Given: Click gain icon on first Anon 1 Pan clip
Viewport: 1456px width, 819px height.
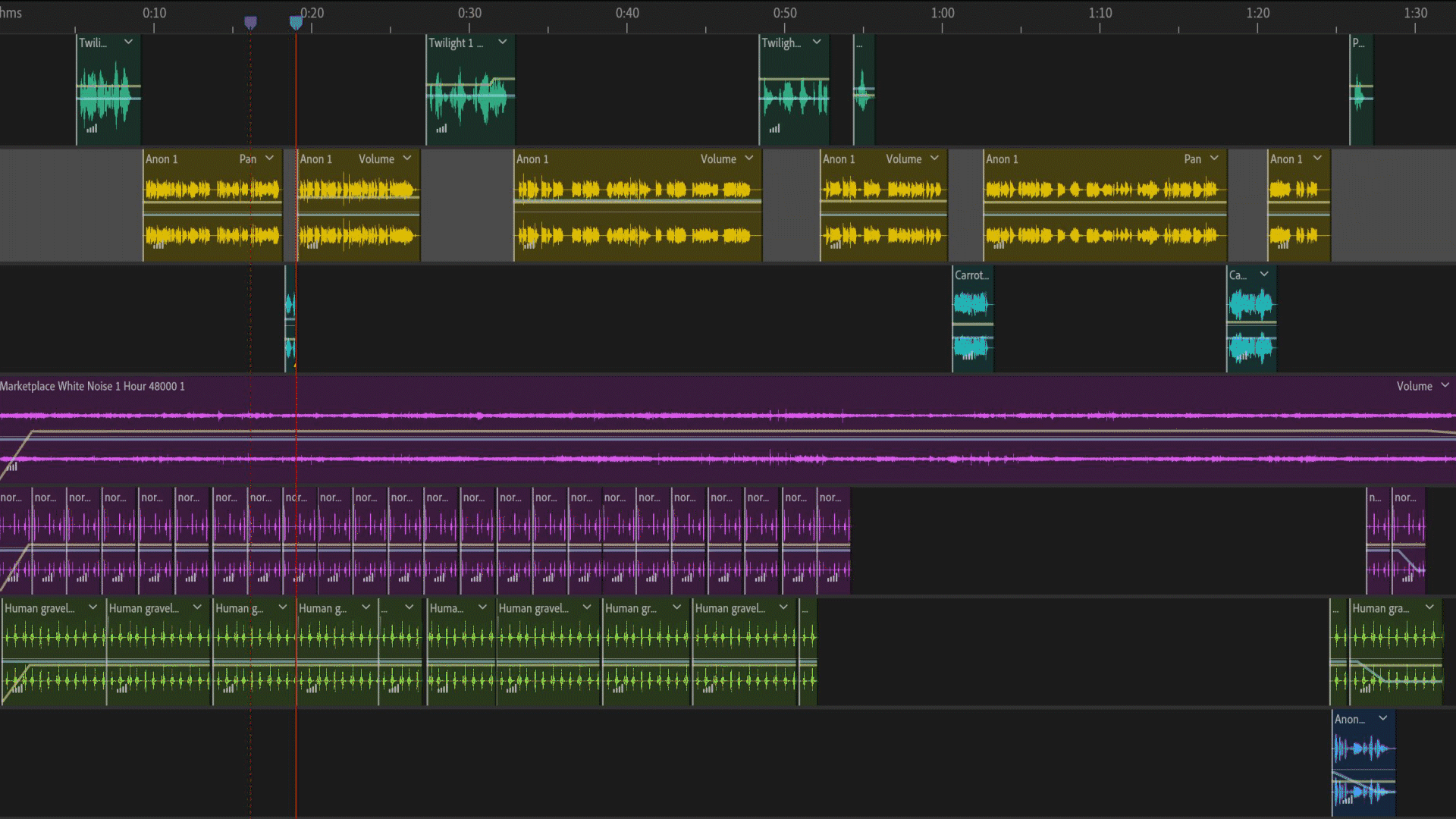Looking at the screenshot, I should [x=158, y=245].
